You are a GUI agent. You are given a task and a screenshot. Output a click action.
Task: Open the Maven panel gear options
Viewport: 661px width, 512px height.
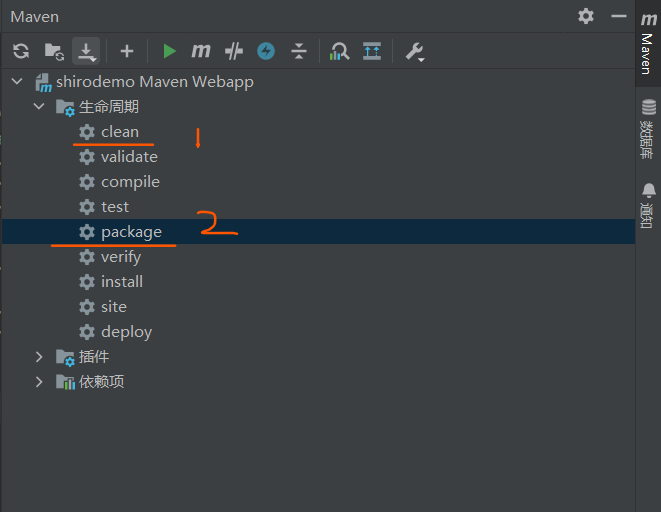586,16
